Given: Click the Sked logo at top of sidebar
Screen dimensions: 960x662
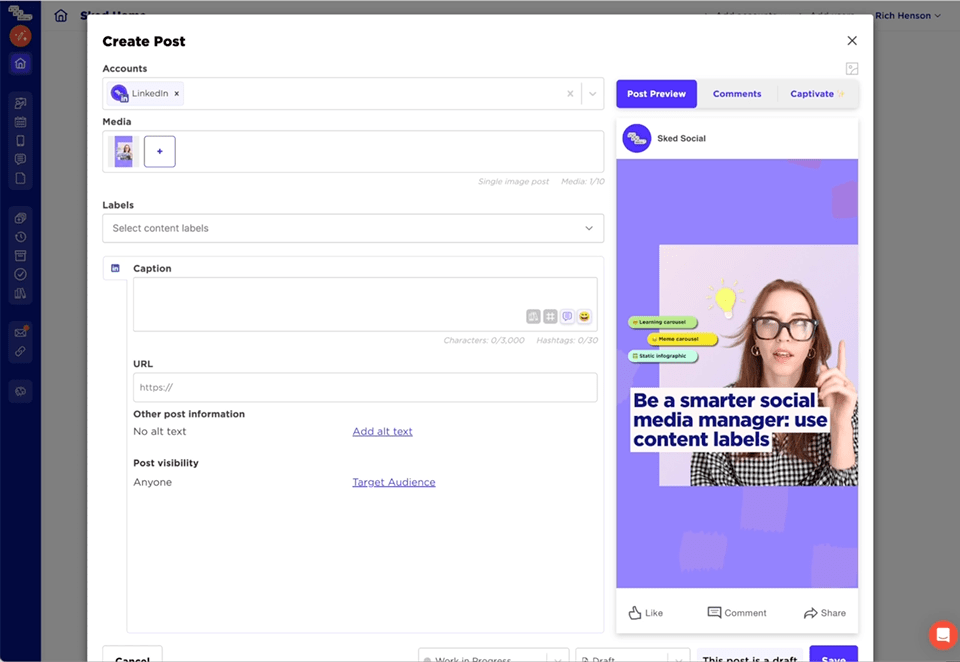Looking at the screenshot, I should [x=20, y=12].
